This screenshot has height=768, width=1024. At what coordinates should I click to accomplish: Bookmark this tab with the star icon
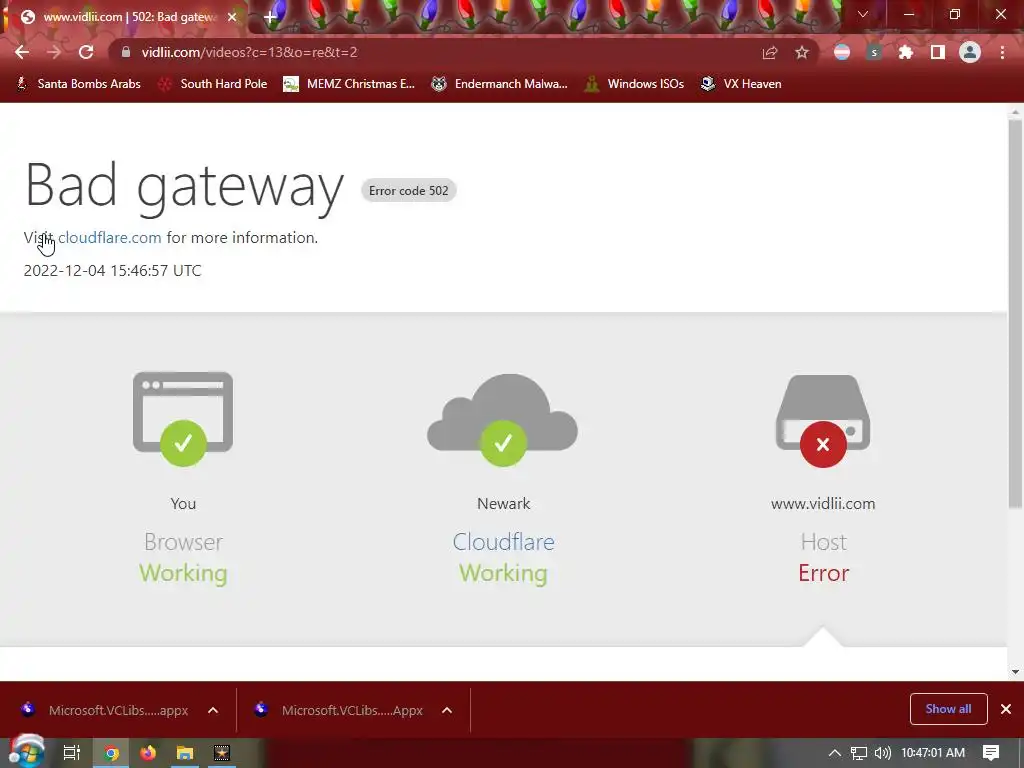tap(802, 52)
